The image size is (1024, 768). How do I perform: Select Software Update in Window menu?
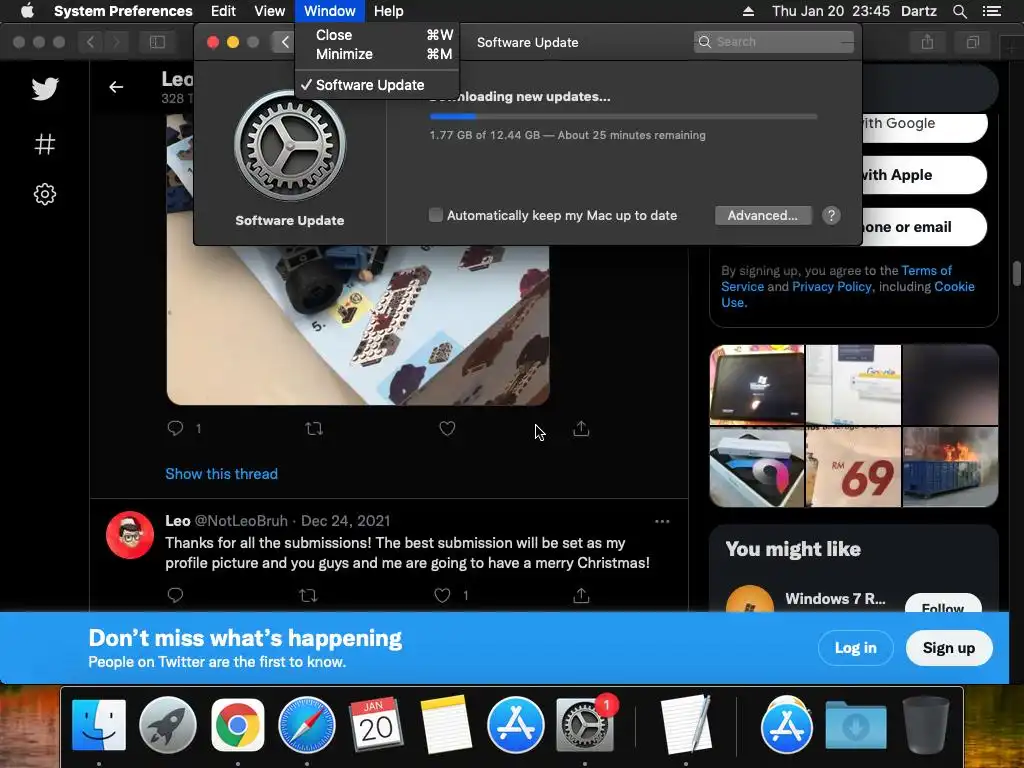tap(377, 85)
